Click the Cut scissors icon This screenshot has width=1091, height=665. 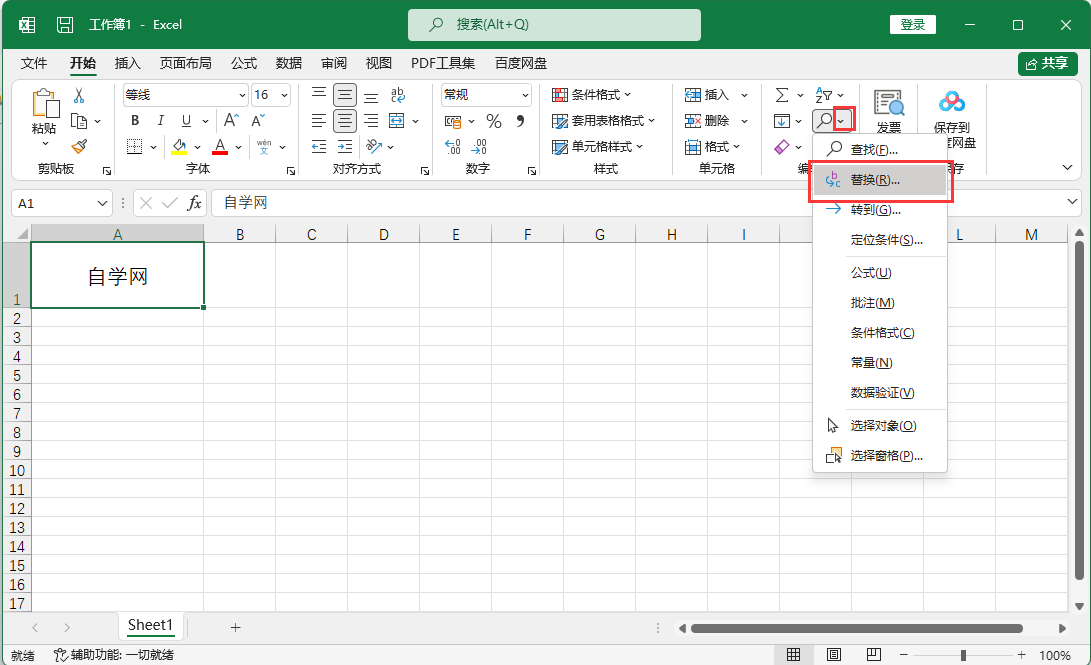tap(79, 95)
